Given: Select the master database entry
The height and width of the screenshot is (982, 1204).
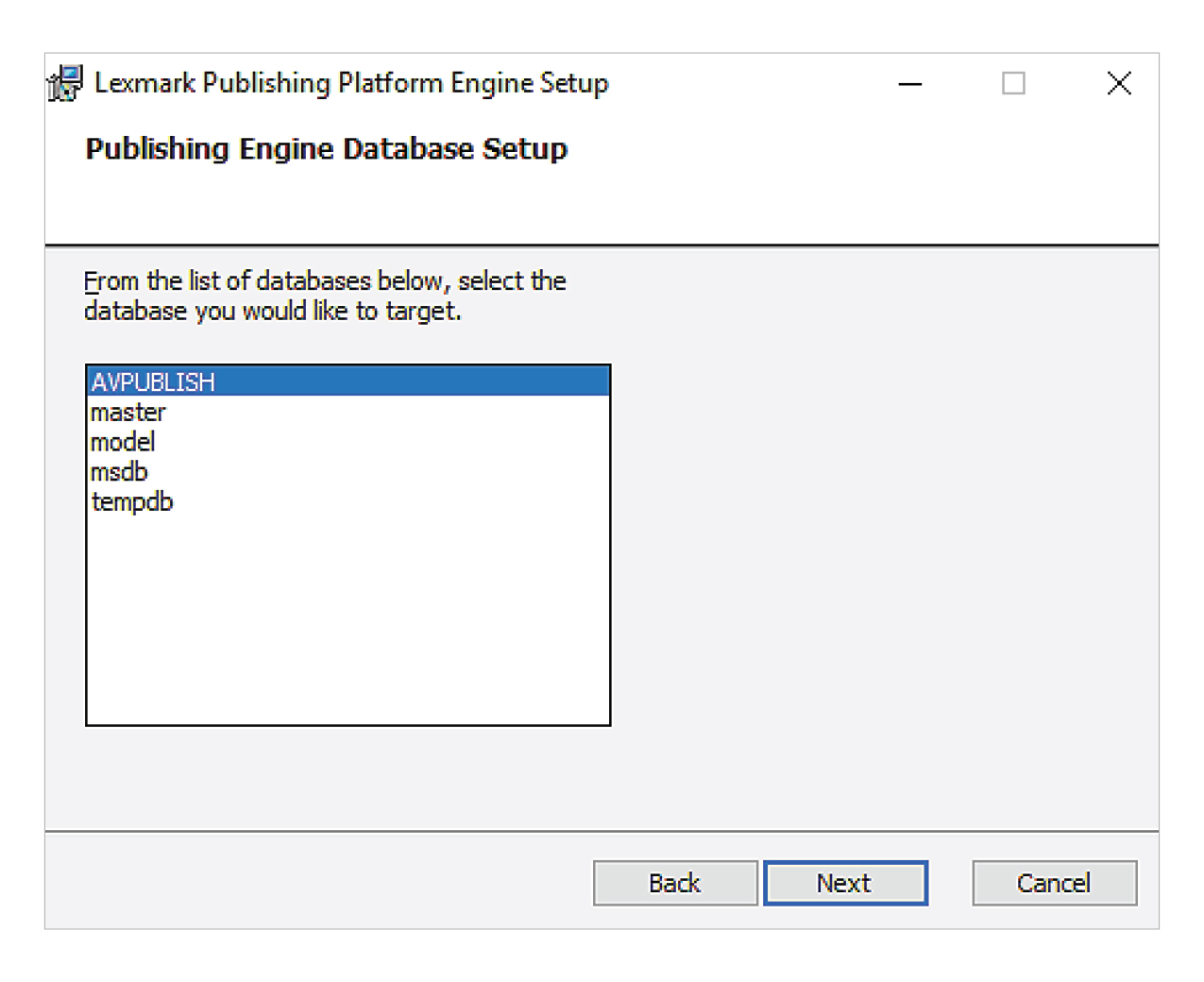Looking at the screenshot, I should pyautogui.click(x=348, y=412).
